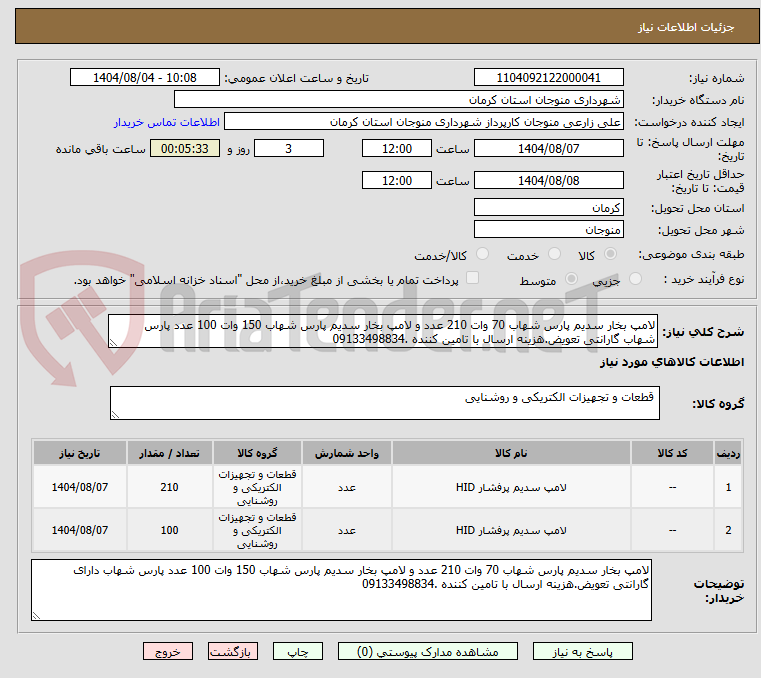Select the متوسط purchase type radio
This screenshot has width=761, height=678.
click(572, 279)
